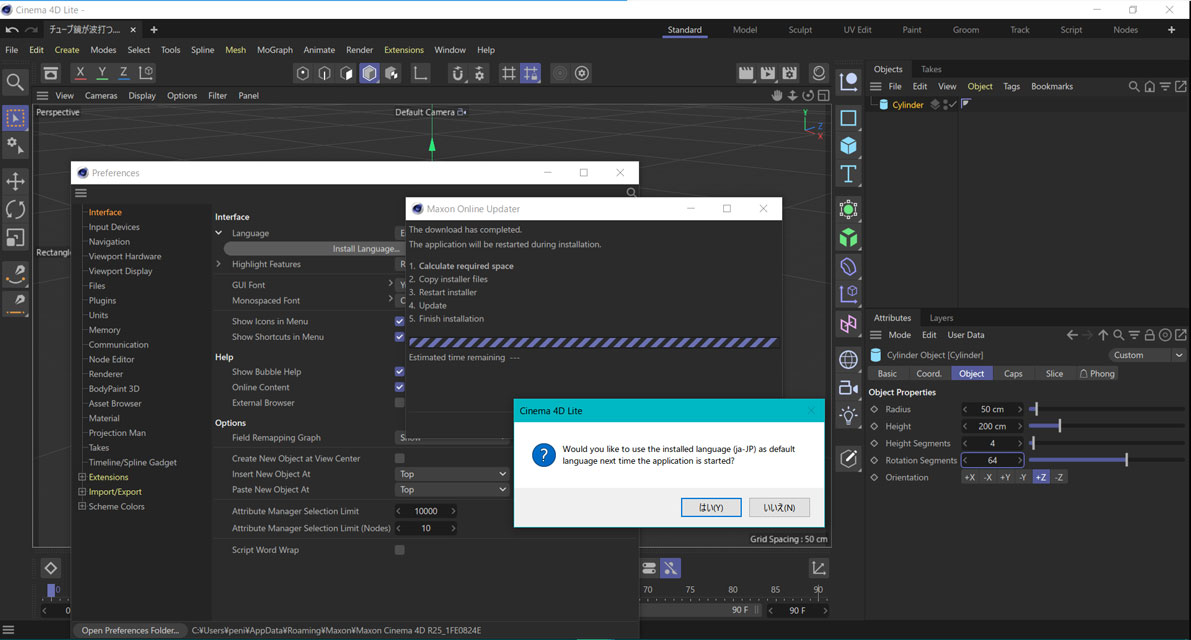
Task: Add a Camera object via camera icon
Action: (x=848, y=388)
